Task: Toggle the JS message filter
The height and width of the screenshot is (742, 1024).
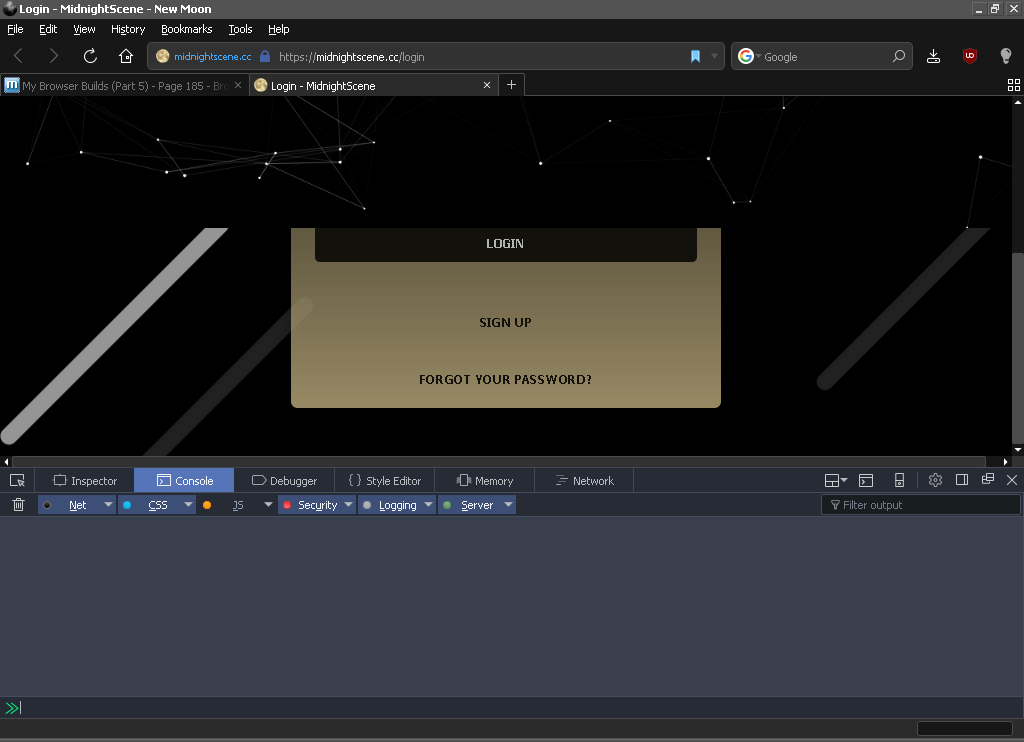Action: click(x=229, y=505)
